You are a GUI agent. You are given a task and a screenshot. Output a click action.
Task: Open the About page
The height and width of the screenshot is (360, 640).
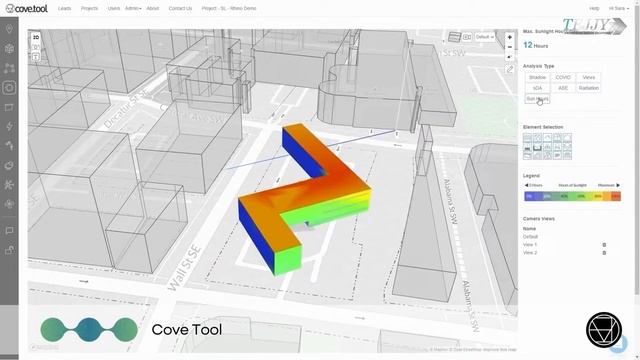pos(153,8)
